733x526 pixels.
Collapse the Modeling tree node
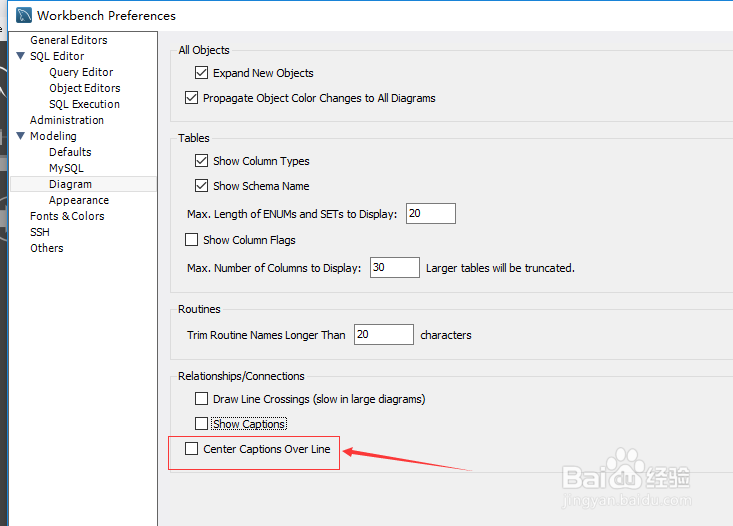(x=21, y=136)
